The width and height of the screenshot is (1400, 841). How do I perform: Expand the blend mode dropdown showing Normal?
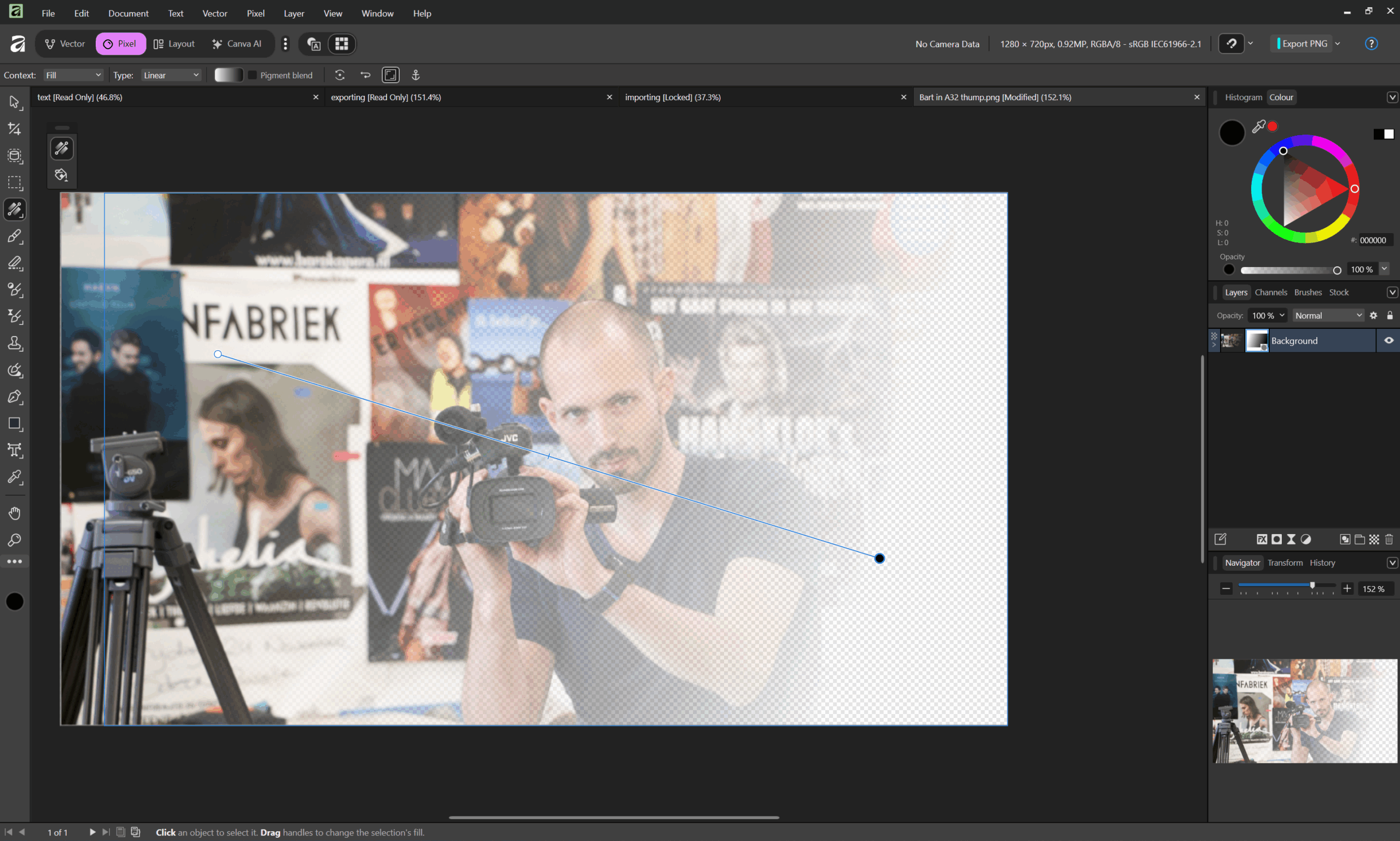pos(1327,316)
